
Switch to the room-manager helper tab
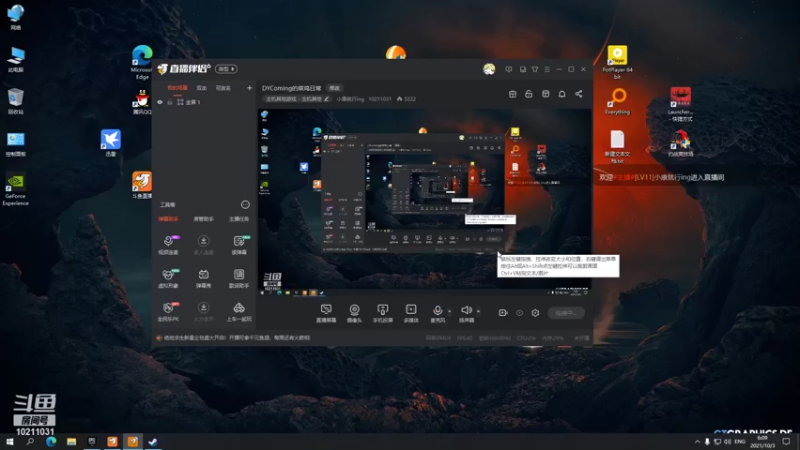click(x=203, y=219)
